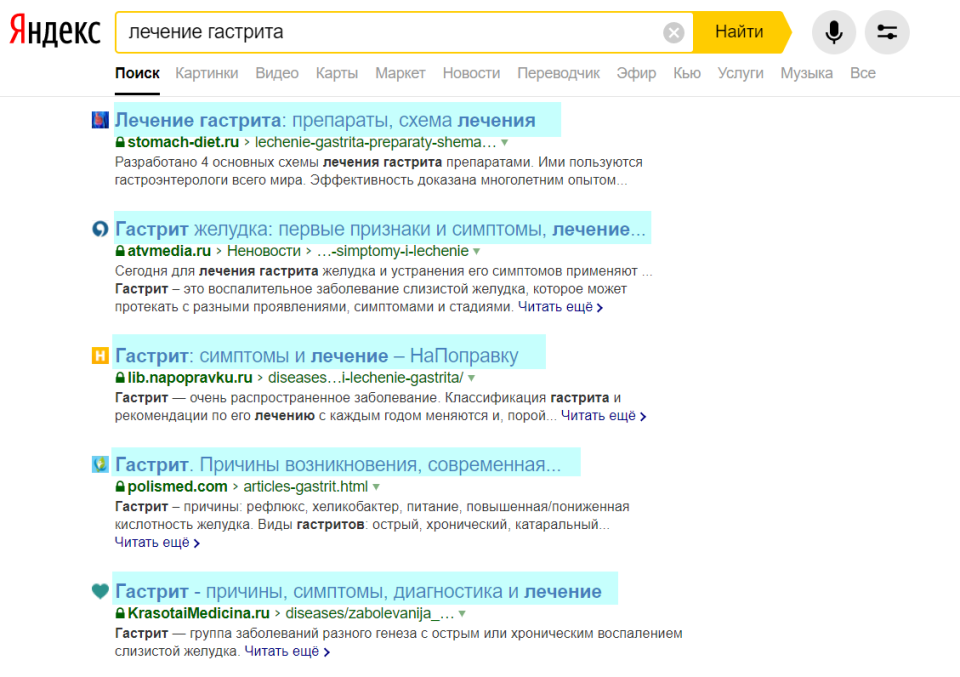
Task: Click 'Читать ещё' in the polismed.com snippet
Action: tap(157, 542)
